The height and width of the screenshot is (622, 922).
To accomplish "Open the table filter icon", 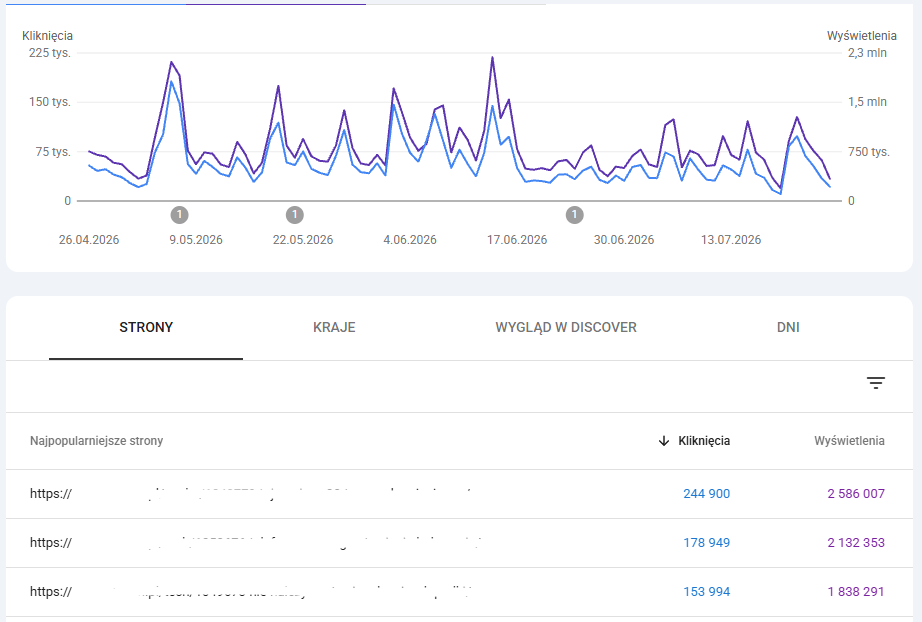I will pyautogui.click(x=876, y=383).
